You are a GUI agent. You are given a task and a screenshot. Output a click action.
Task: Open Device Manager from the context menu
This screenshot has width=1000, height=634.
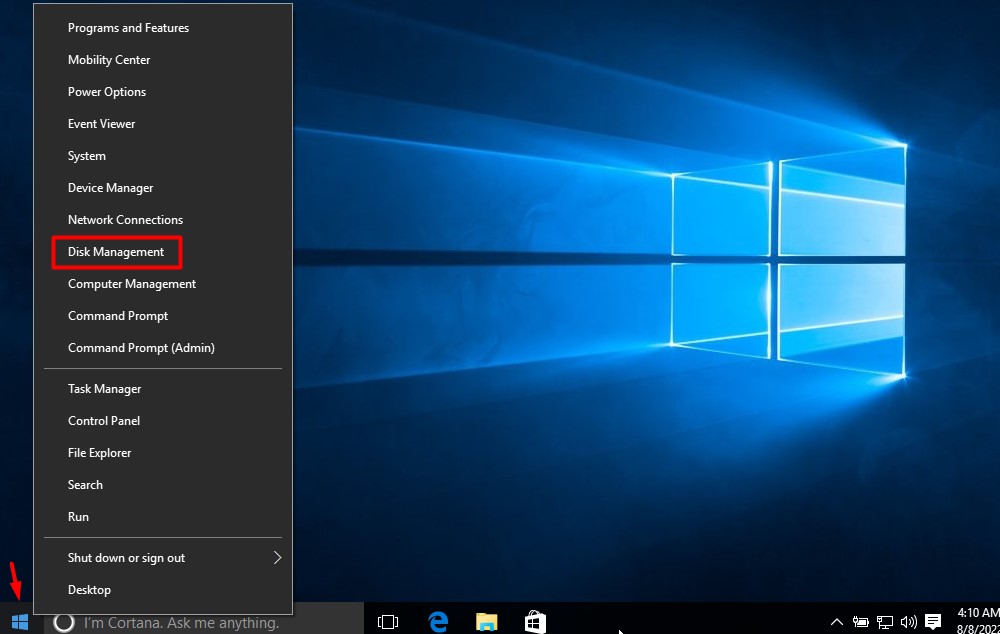110,188
